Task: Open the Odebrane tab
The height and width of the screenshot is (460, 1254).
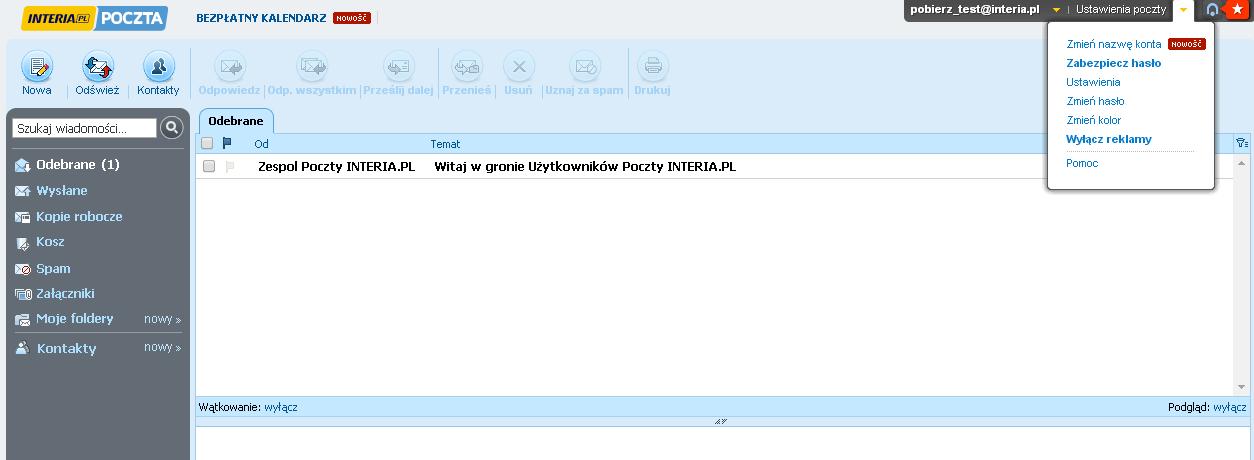Action: (x=236, y=121)
